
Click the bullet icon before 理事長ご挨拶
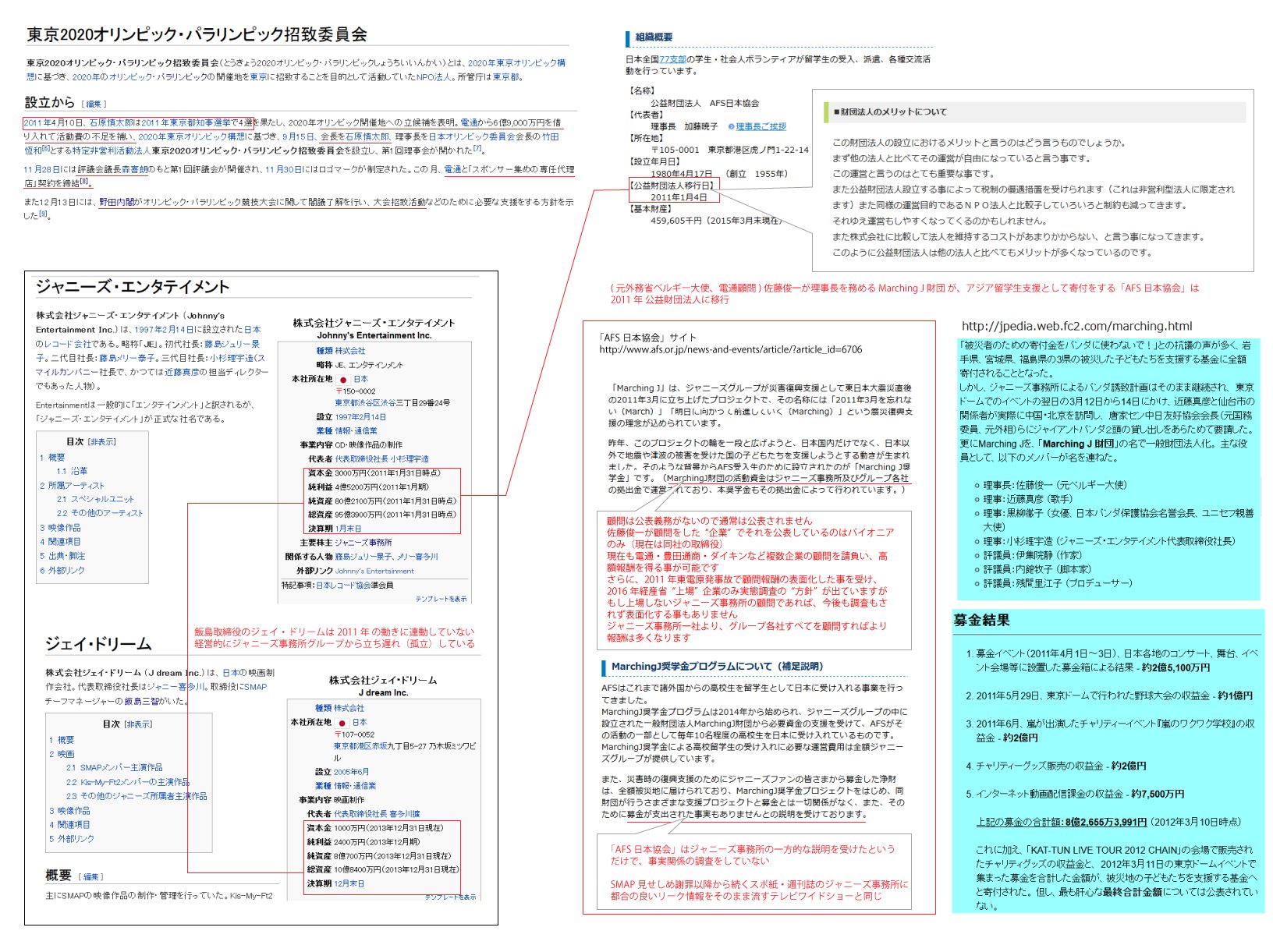click(731, 126)
